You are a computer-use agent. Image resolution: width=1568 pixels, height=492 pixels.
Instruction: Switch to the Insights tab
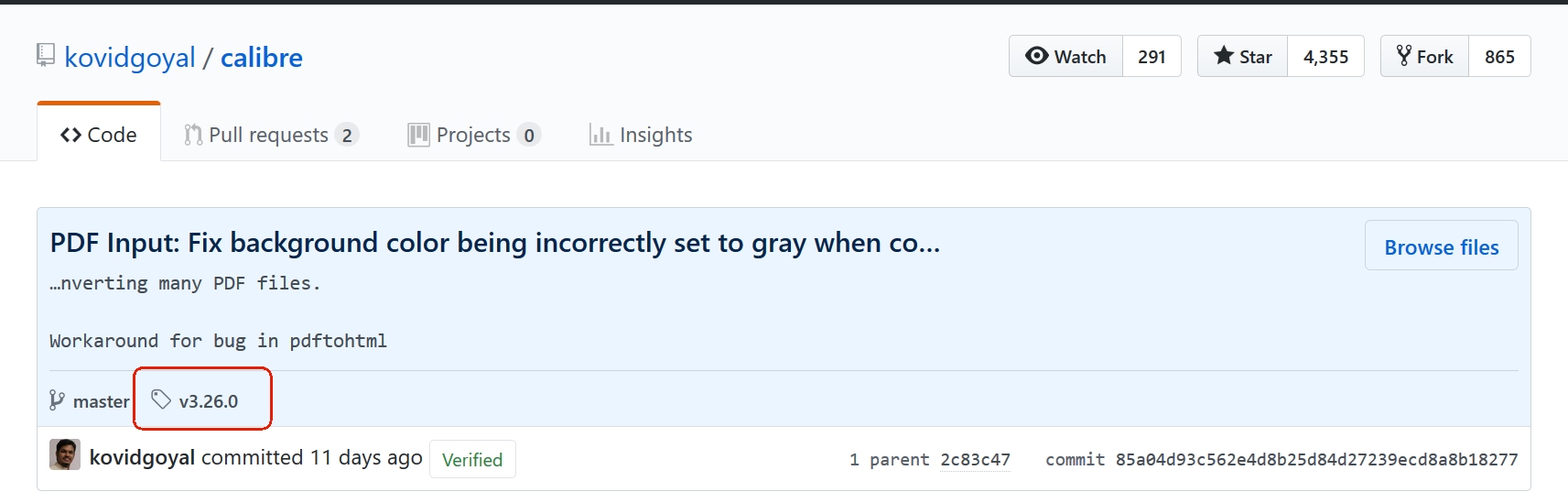tap(641, 135)
